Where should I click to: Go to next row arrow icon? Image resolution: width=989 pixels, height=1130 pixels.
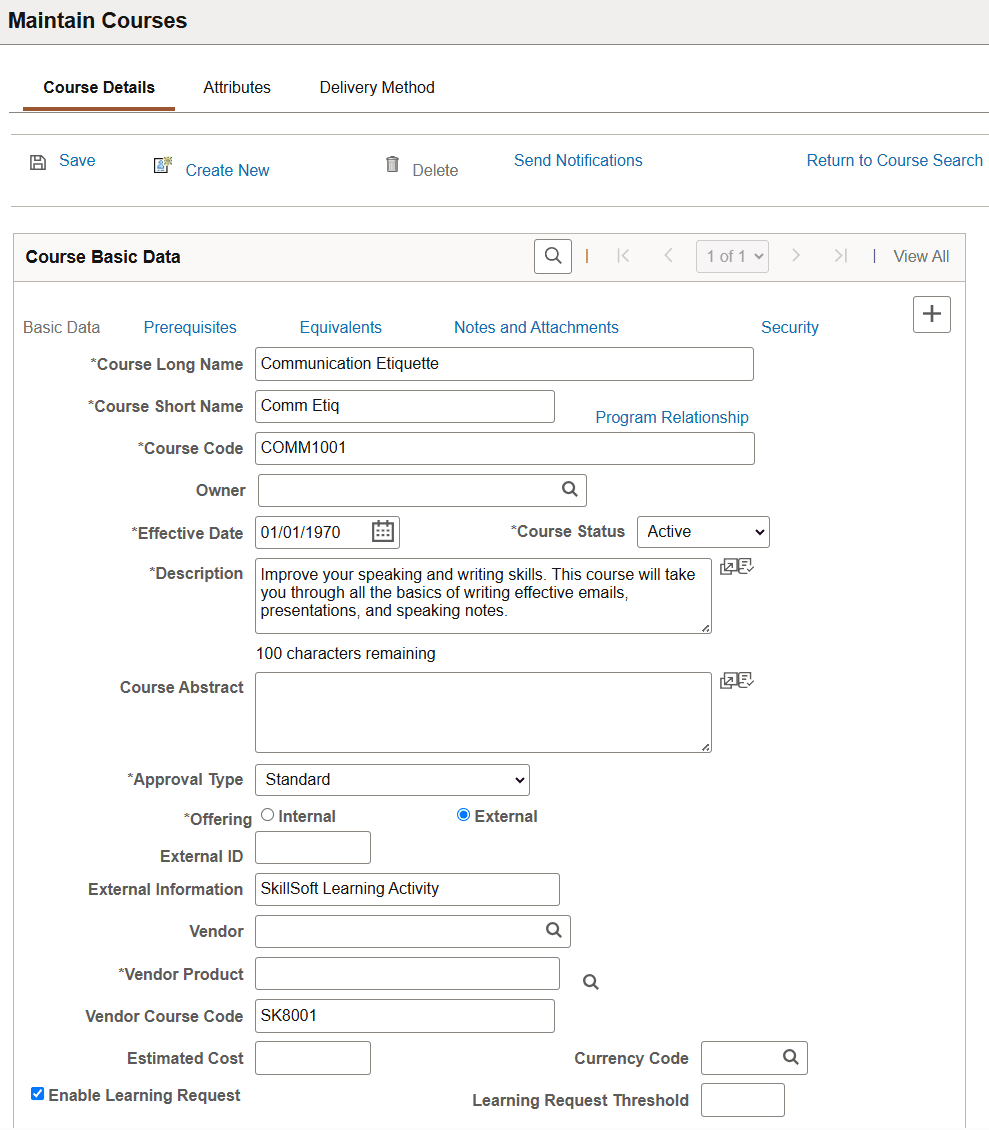(796, 256)
